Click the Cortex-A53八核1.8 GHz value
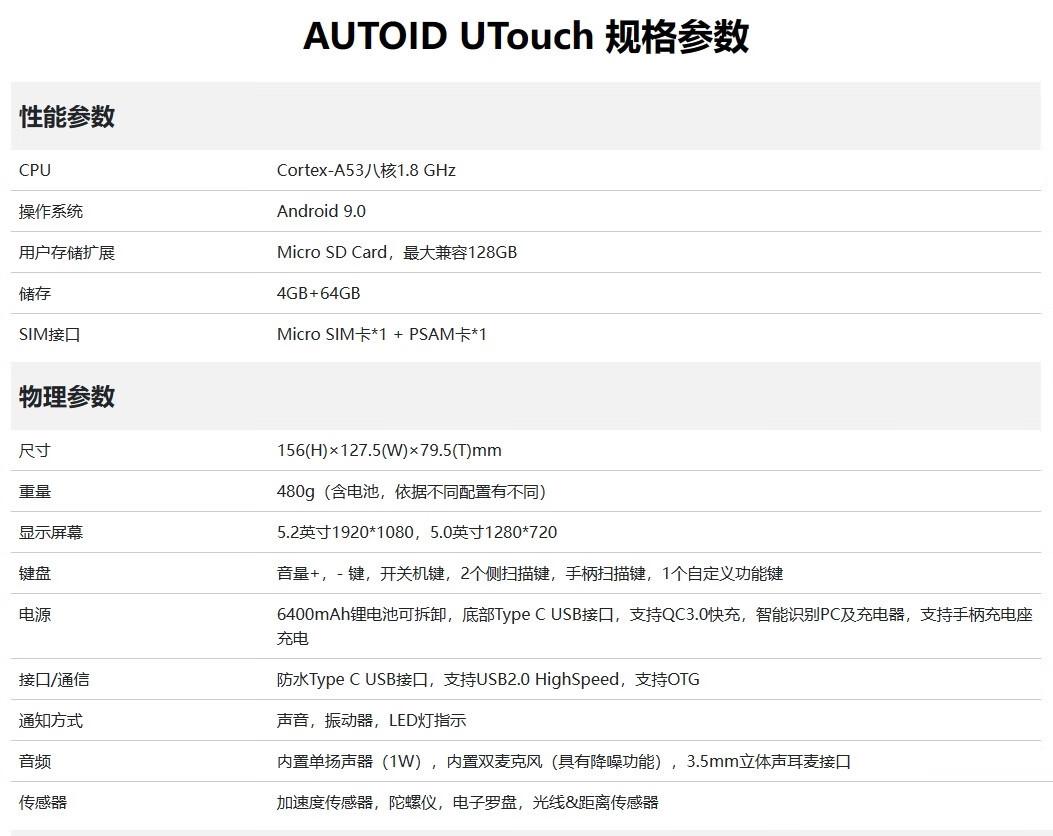The height and width of the screenshot is (836, 1053). pos(366,171)
